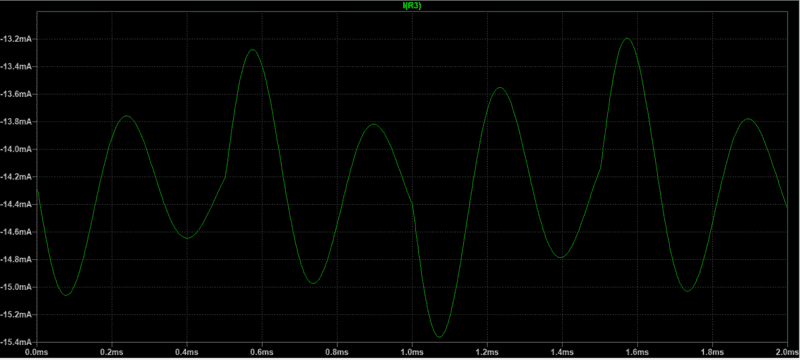Click the 0.2ms time axis label
The height and width of the screenshot is (360, 800).
point(112,353)
